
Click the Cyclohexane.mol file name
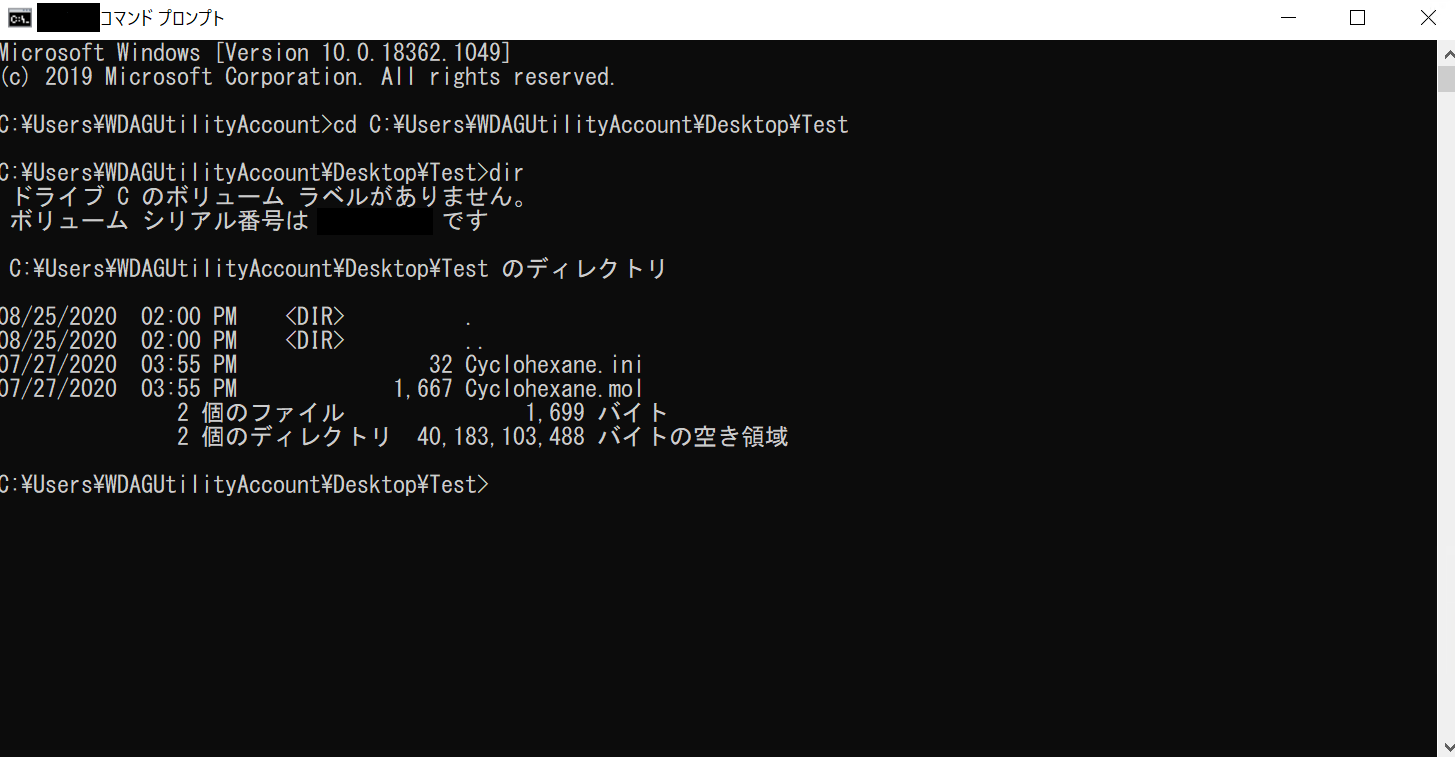pyautogui.click(x=554, y=389)
